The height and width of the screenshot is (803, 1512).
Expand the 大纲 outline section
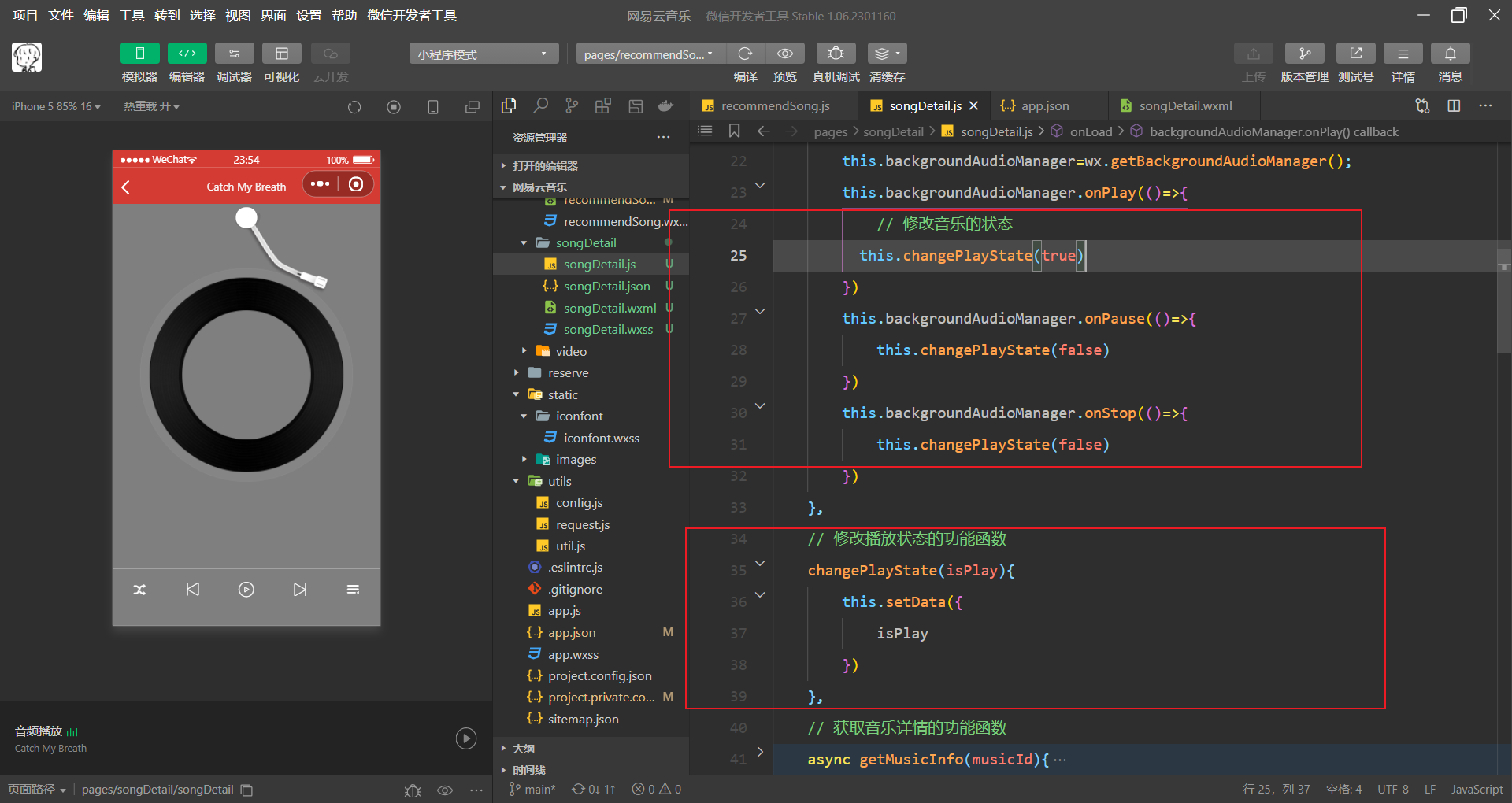591,749
